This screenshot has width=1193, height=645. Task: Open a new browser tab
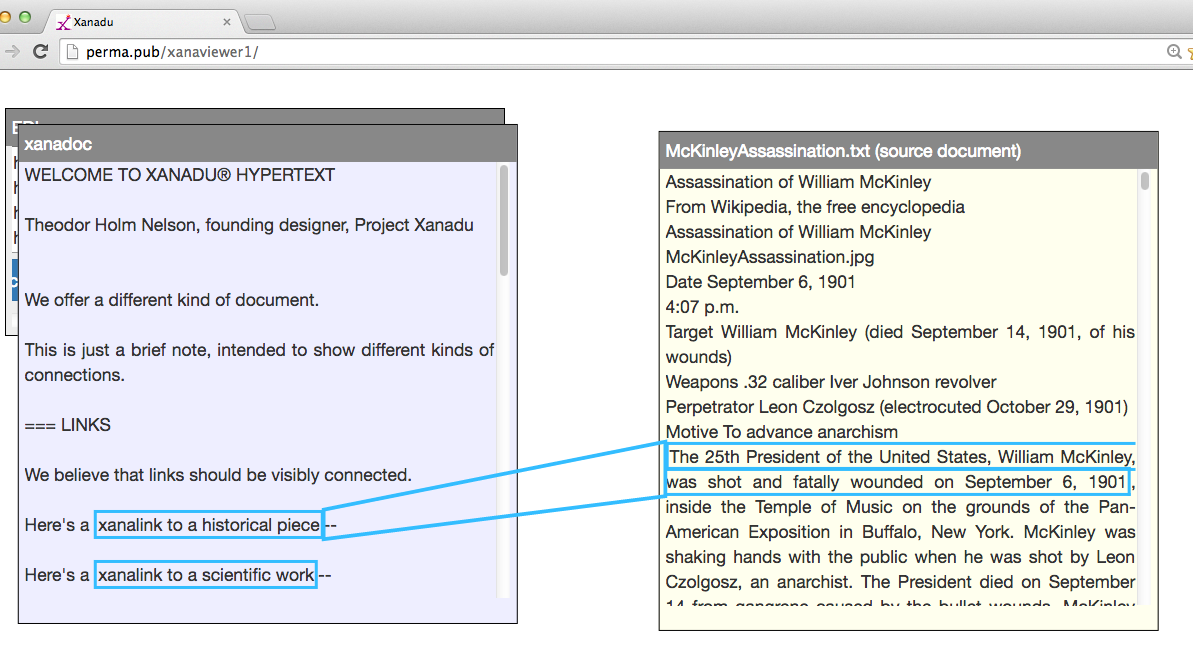pos(260,22)
